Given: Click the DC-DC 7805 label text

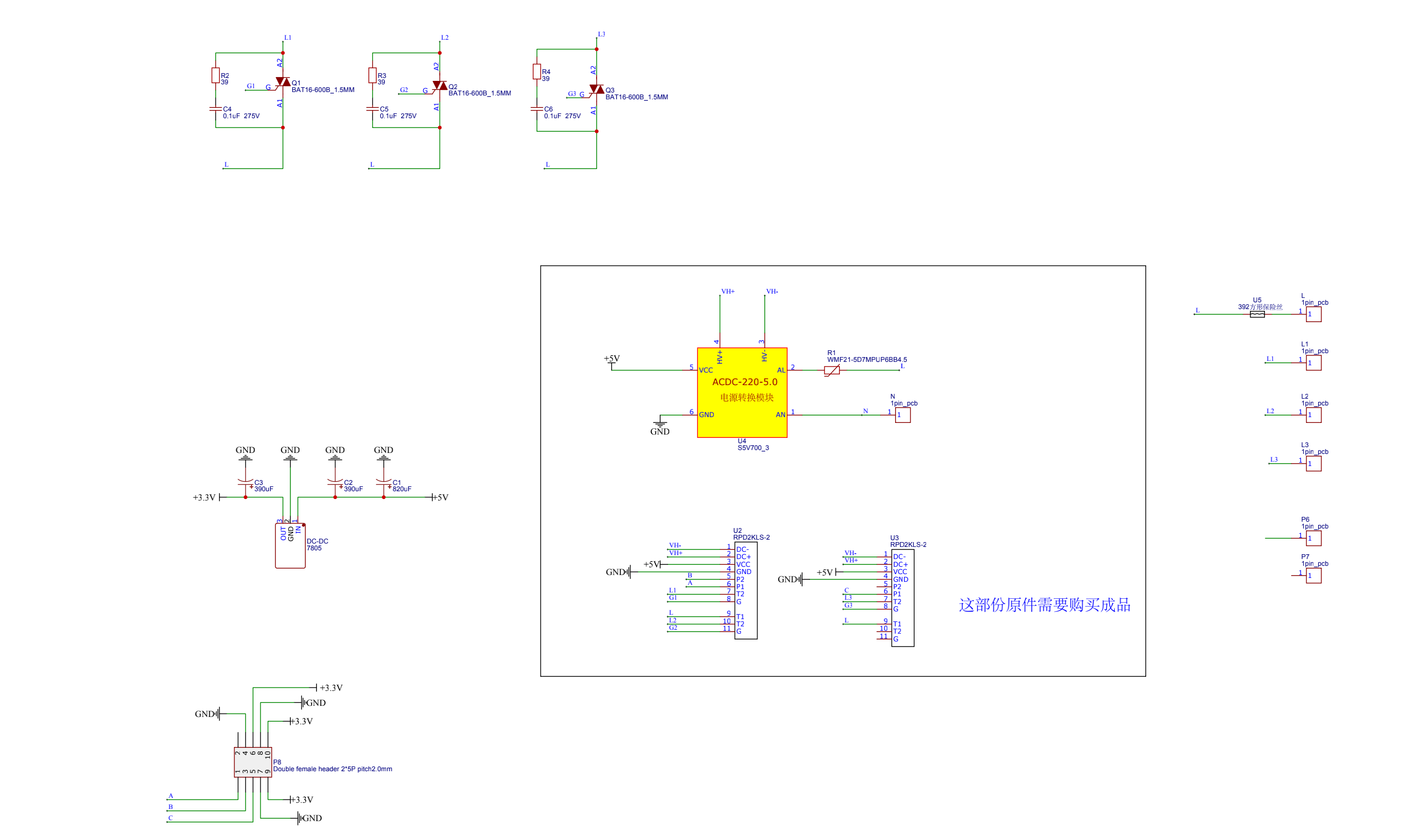Looking at the screenshot, I should [x=317, y=544].
